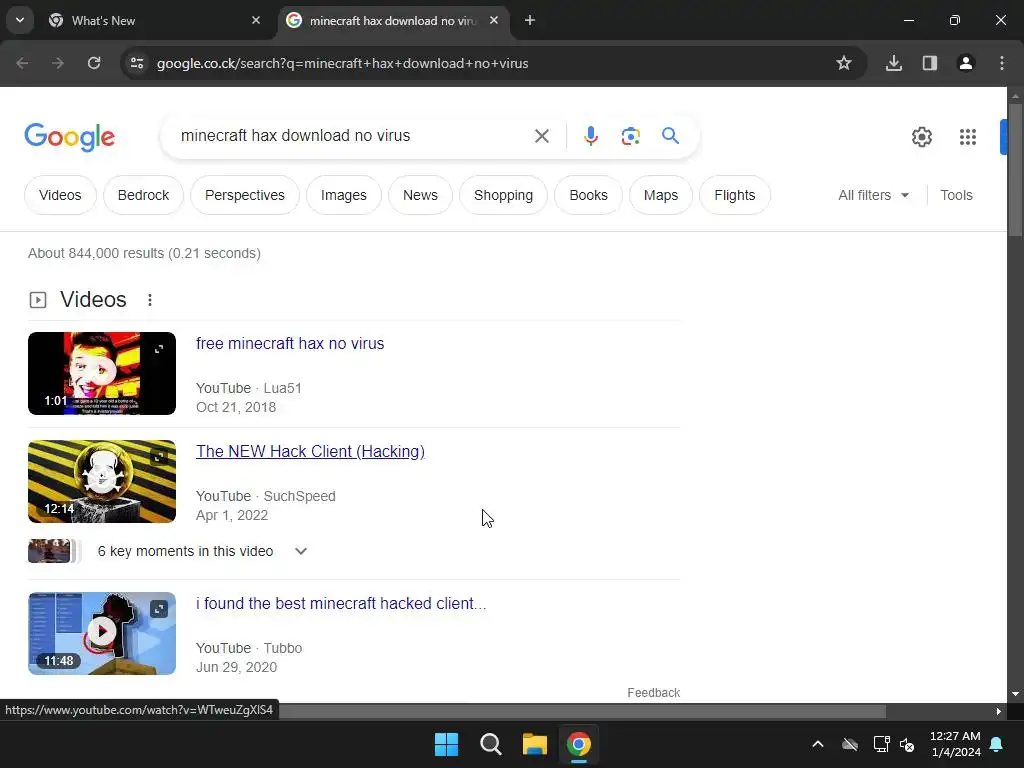The image size is (1024, 768).
Task: Expand preview icon on Tubbo thumbnail
Action: [x=159, y=609]
